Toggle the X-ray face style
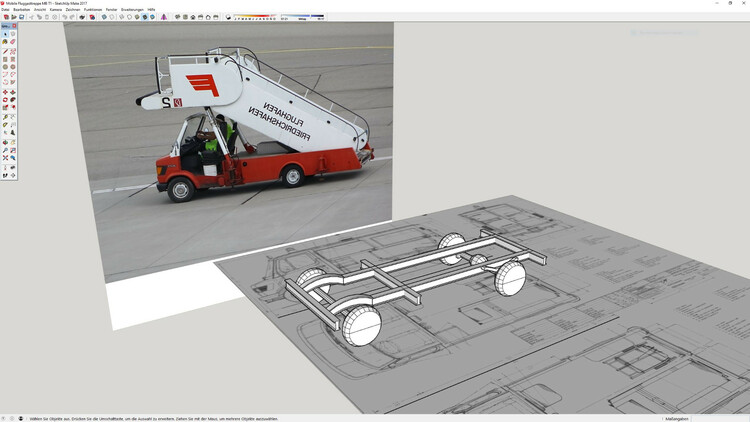Screen dimensions: 750x422 tap(105, 17)
